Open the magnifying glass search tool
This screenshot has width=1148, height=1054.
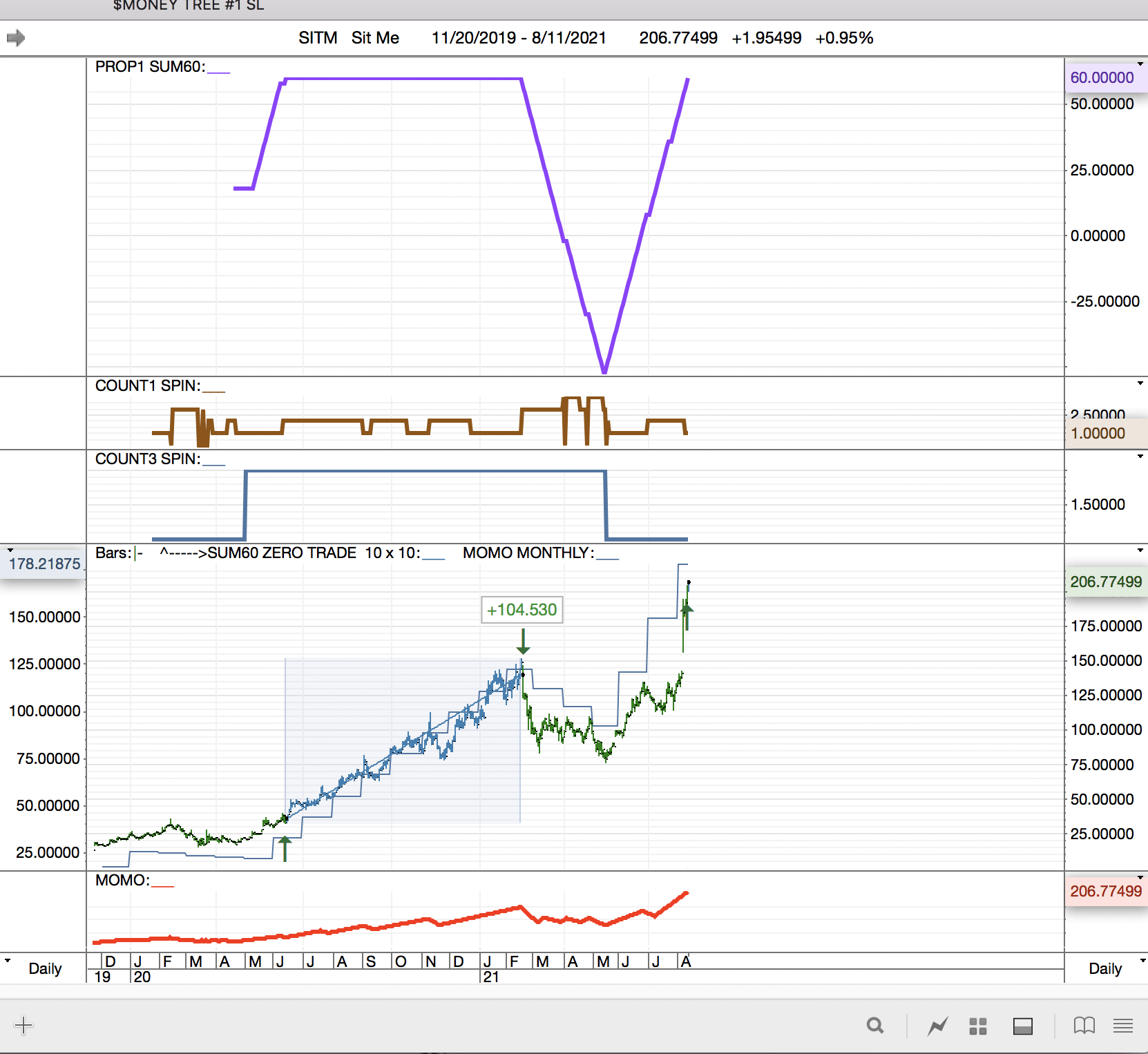(x=875, y=1026)
